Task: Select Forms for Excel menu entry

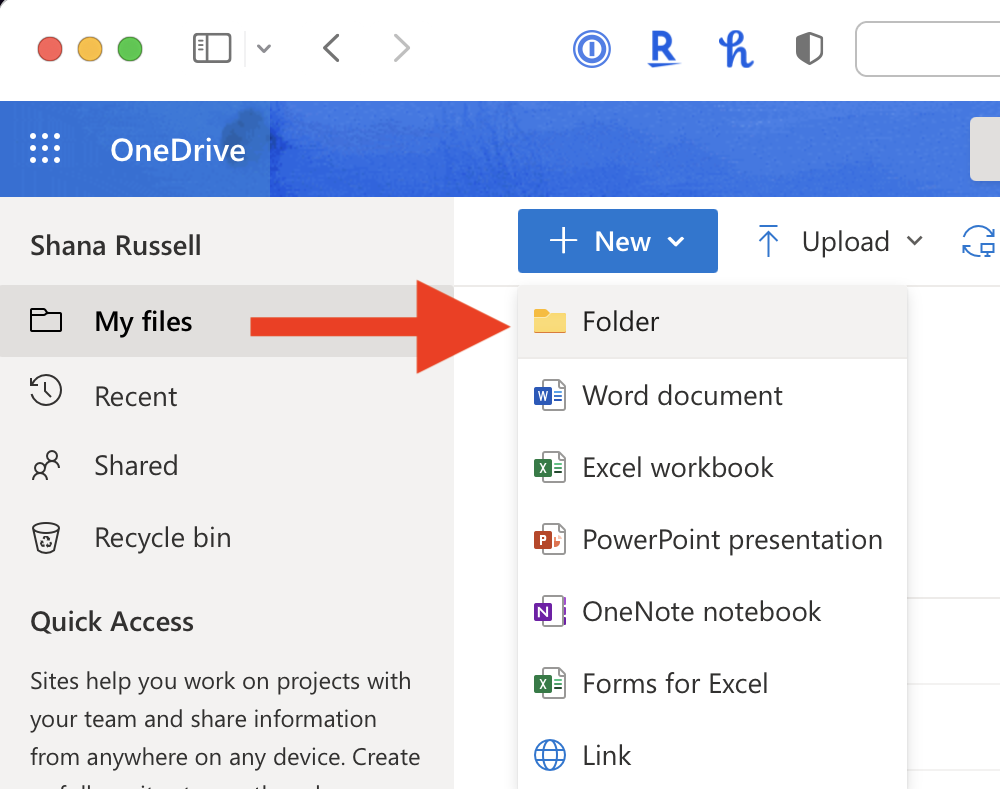Action: point(712,684)
